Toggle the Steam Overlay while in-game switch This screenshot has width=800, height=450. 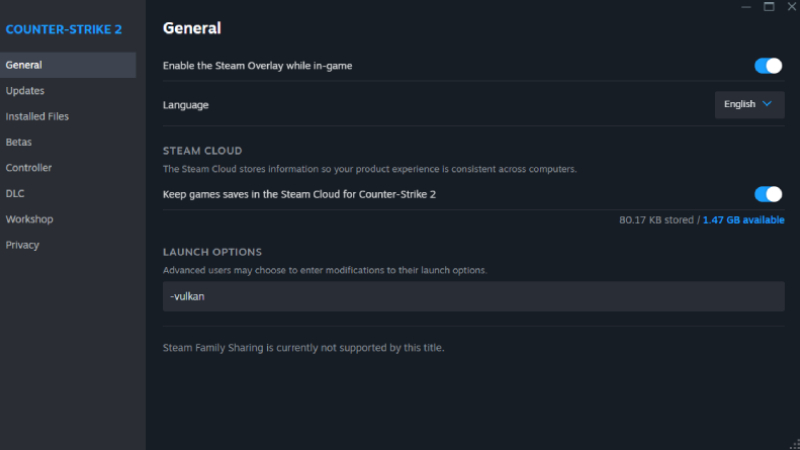768,66
